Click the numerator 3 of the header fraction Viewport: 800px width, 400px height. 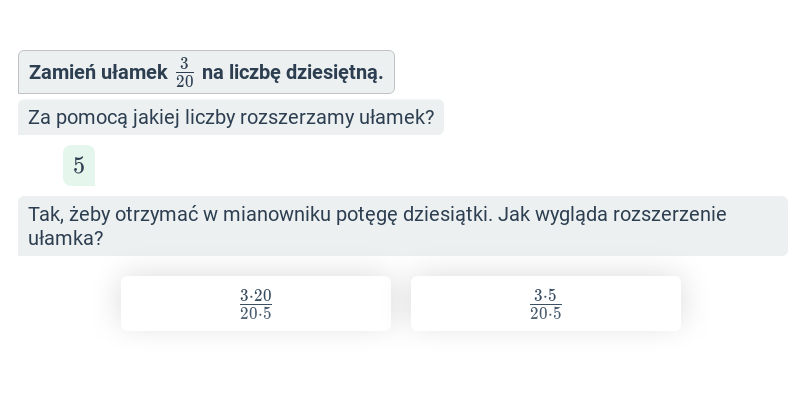click(185, 63)
